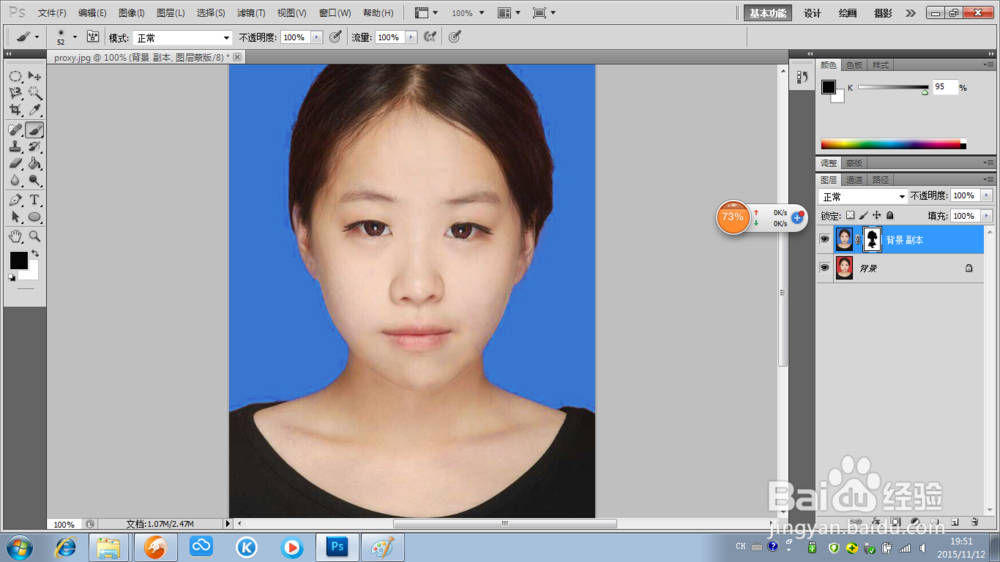Toggle tablet pressure for opacity
1000x562 pixels.
coord(335,37)
